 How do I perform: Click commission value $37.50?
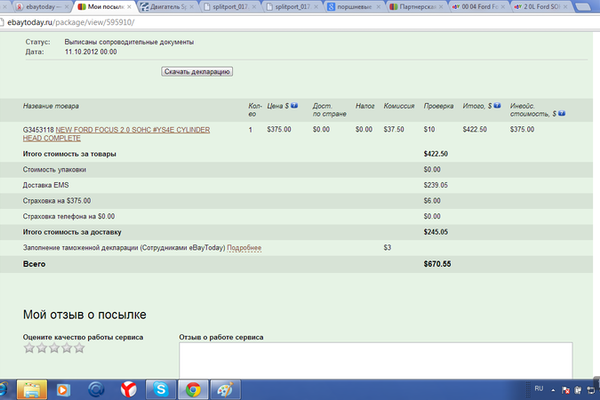tap(394, 129)
